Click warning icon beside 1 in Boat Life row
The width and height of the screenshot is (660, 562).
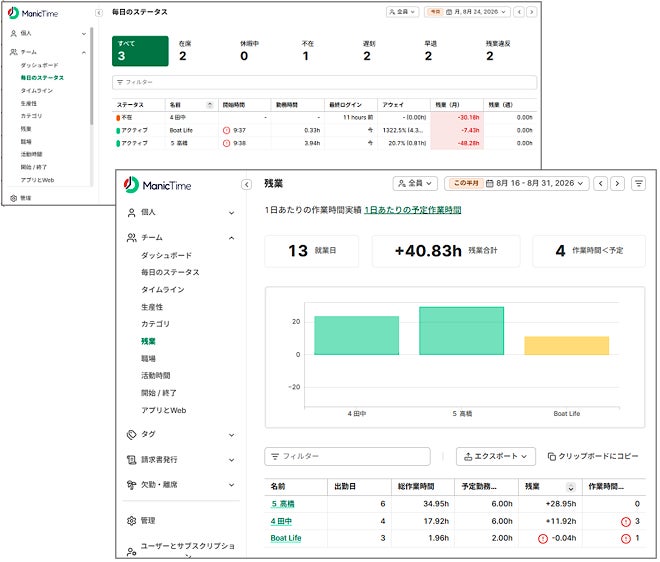625,538
